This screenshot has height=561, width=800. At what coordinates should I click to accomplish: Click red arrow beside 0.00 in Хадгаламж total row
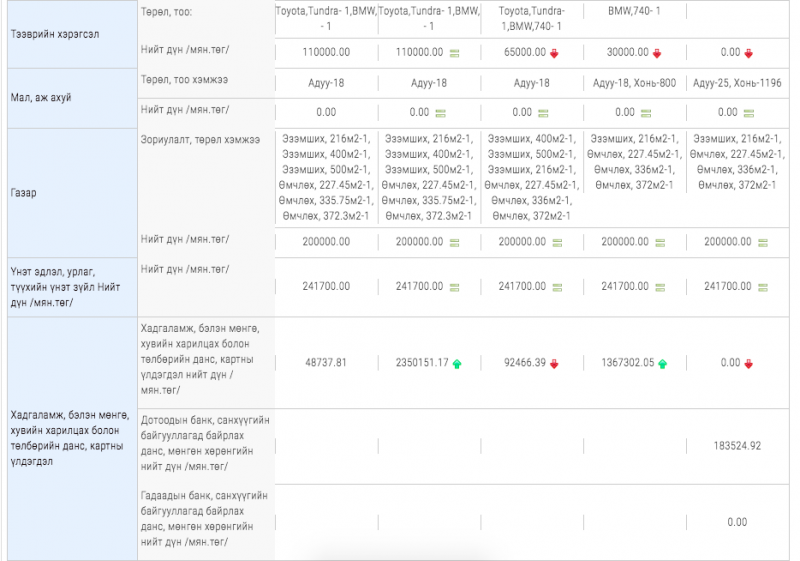[x=749, y=363]
